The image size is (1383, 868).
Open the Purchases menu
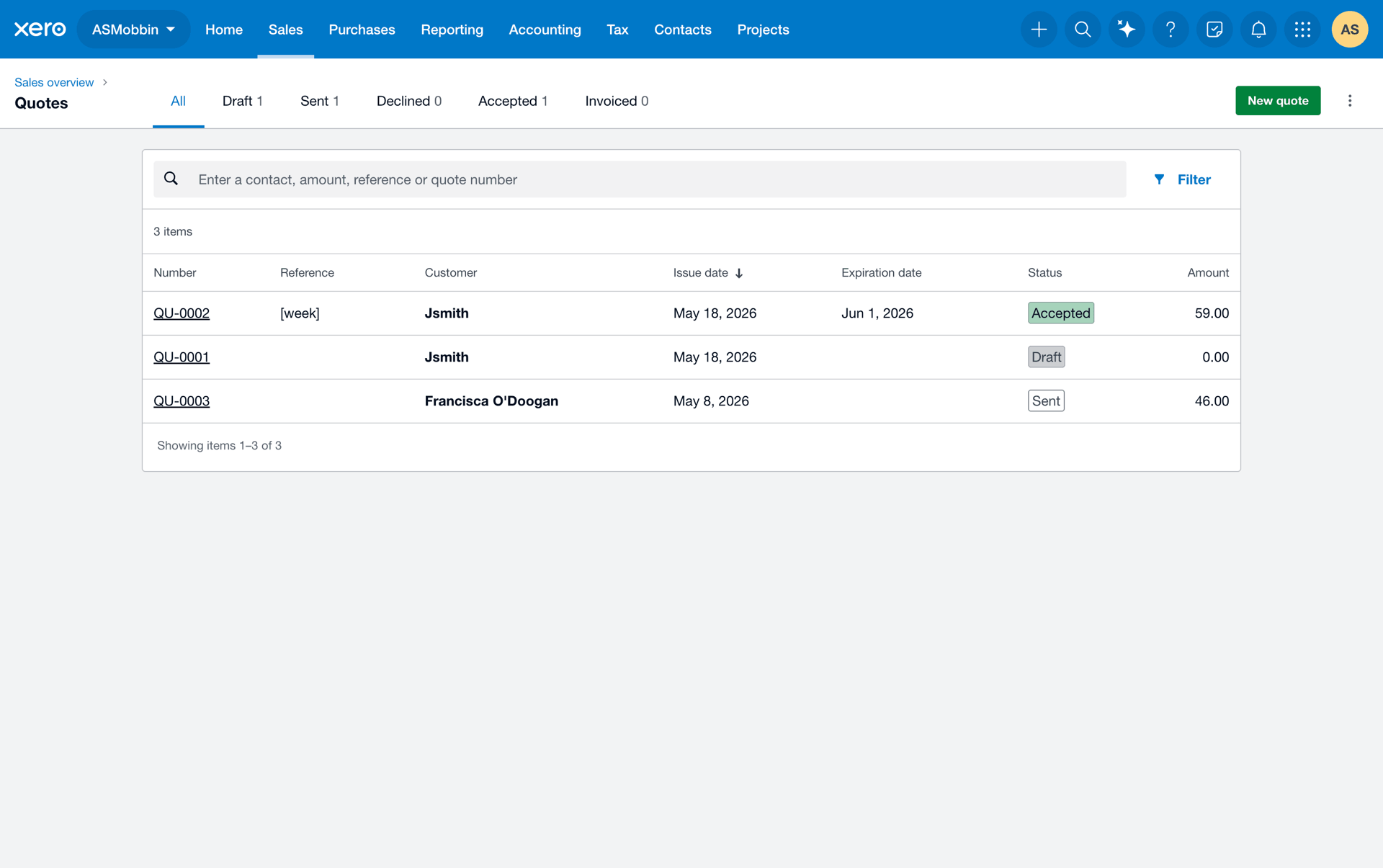(362, 30)
